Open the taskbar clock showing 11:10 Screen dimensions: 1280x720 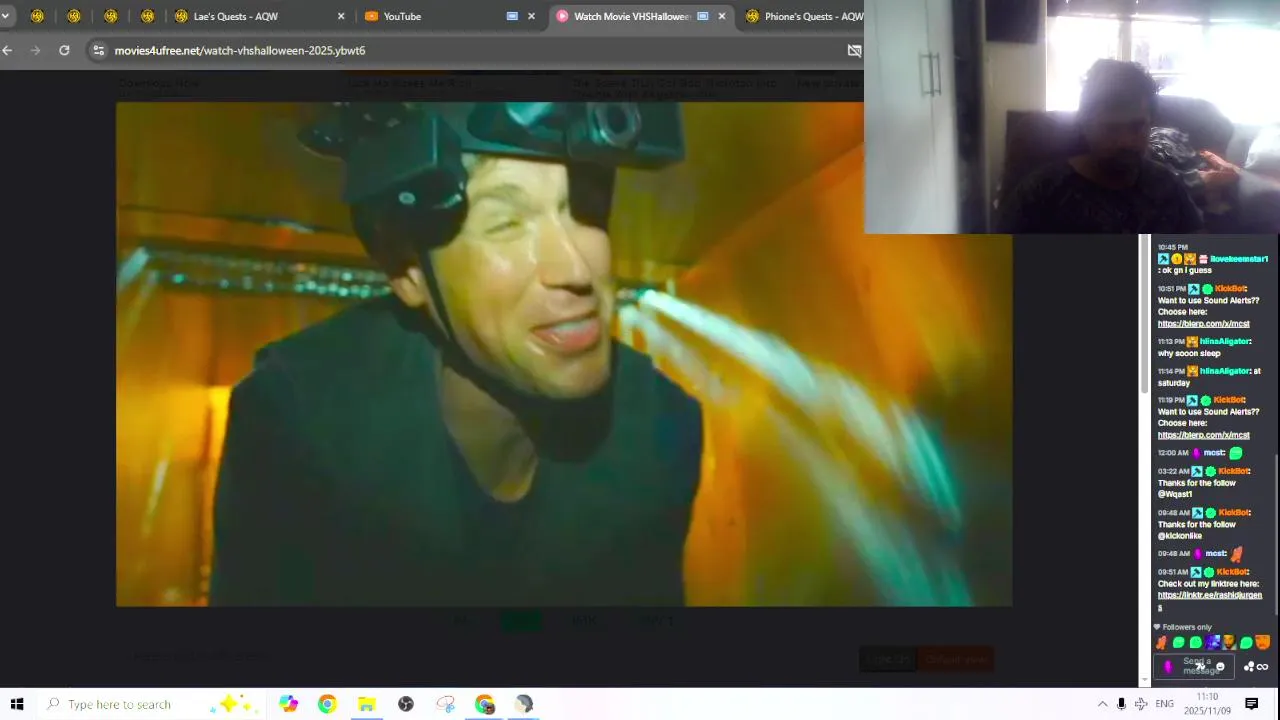tap(1208, 704)
